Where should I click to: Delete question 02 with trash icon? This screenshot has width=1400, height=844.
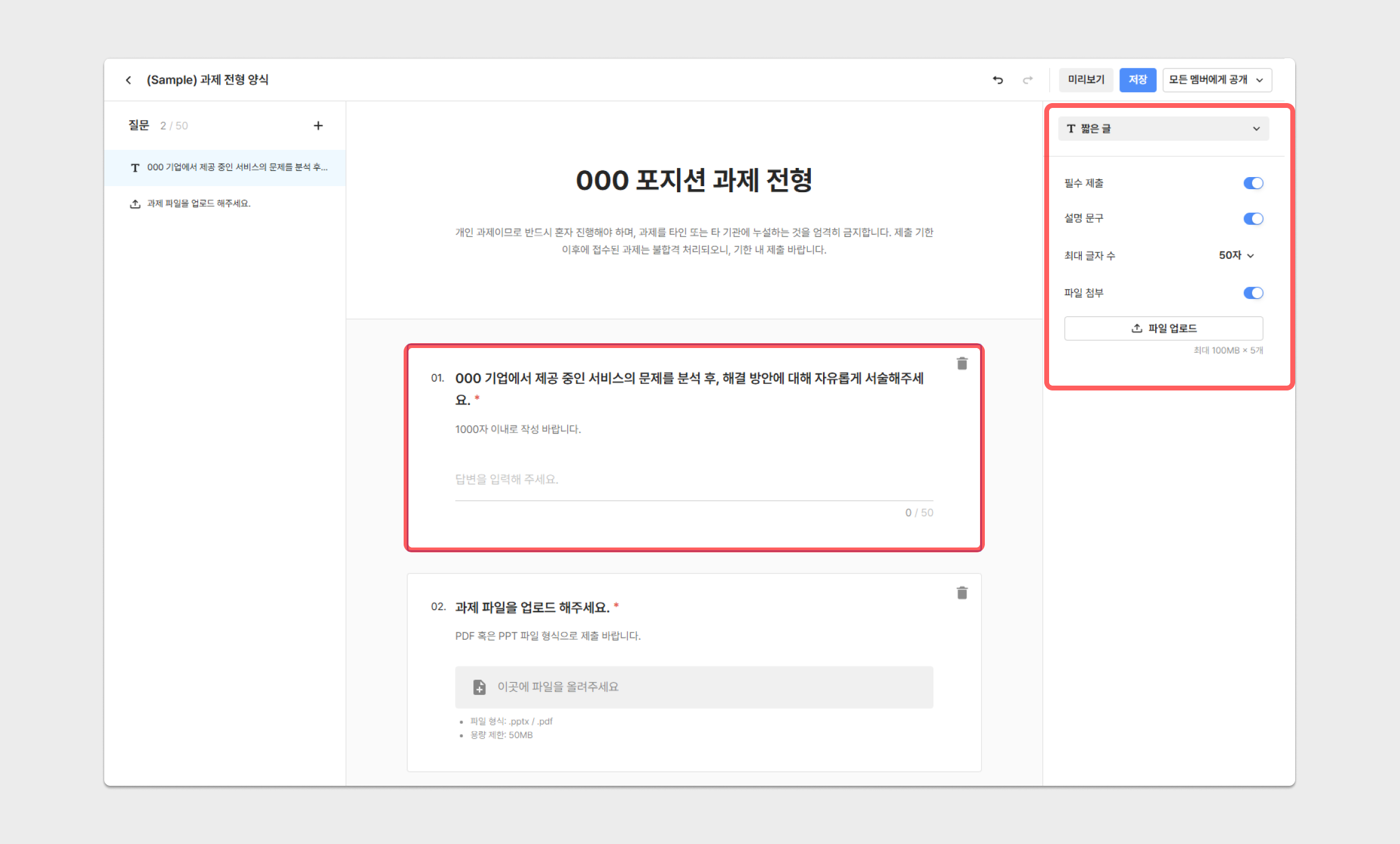[962, 592]
